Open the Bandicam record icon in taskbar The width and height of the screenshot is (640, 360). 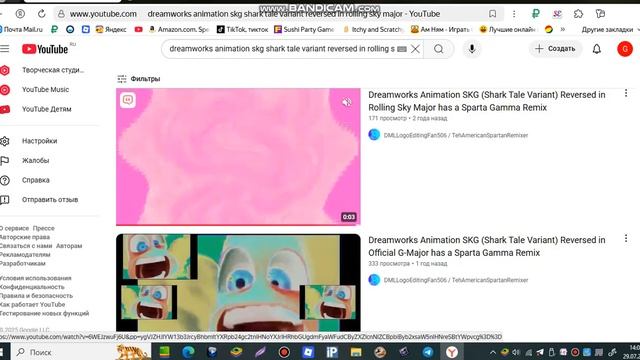(x=284, y=352)
